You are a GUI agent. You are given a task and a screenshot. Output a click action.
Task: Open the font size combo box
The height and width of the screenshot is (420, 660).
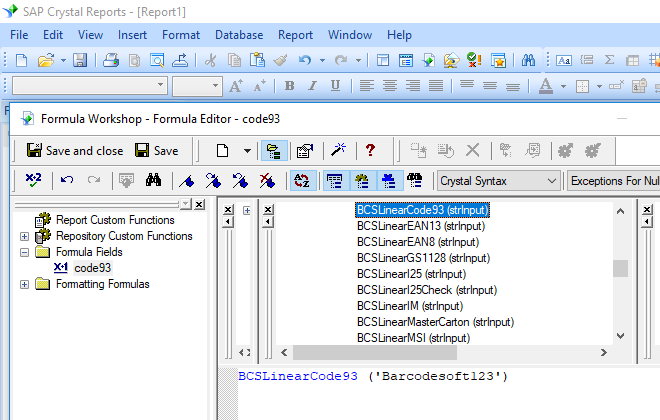(x=197, y=85)
